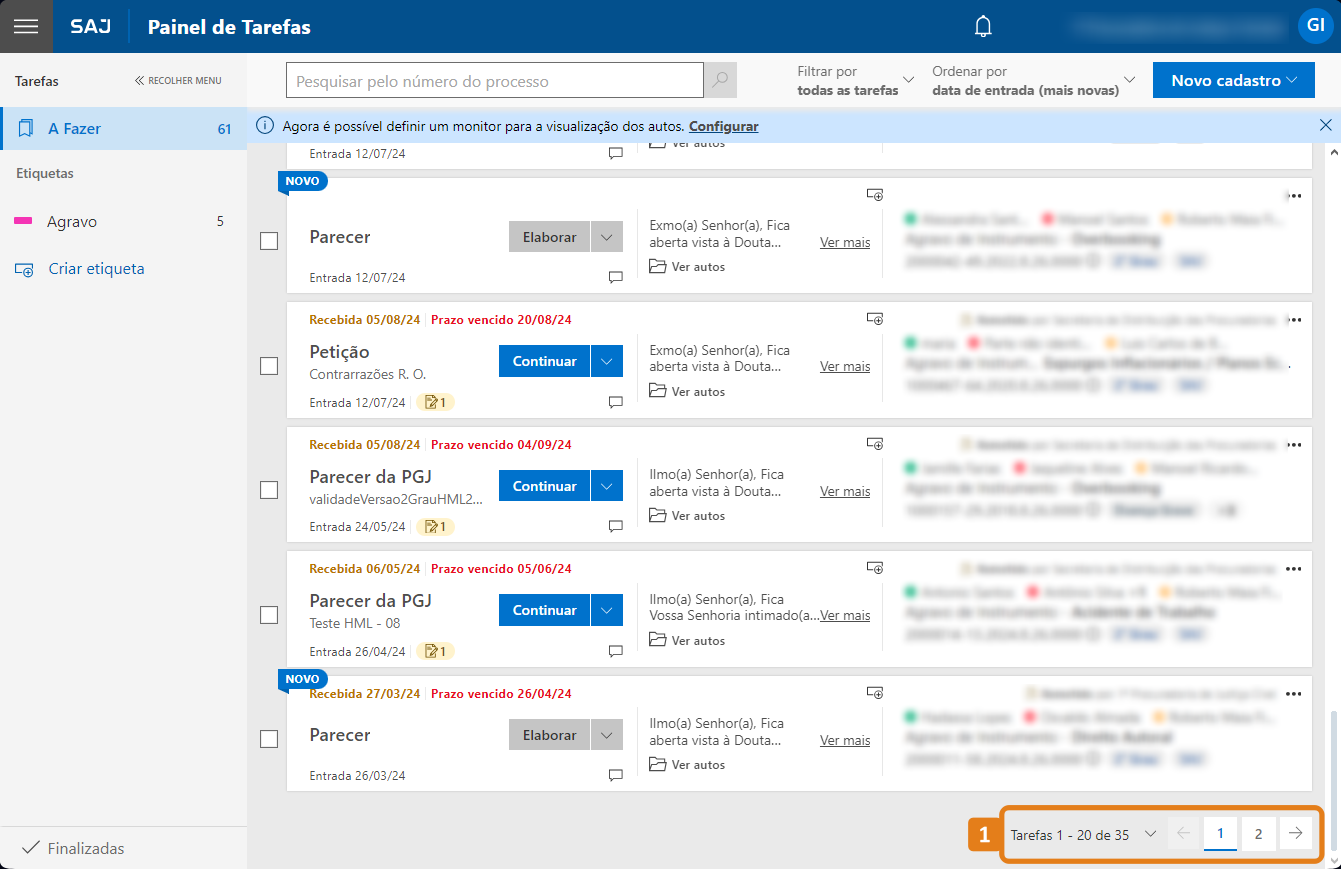
Task: Open Ordenar por sorting dropdown
Action: point(1033,81)
